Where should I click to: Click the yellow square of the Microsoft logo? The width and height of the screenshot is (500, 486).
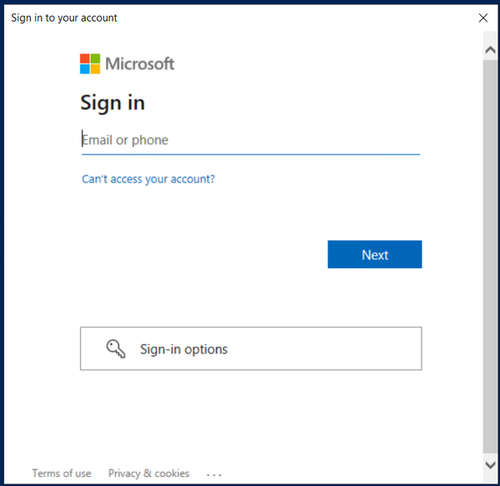[x=95, y=69]
